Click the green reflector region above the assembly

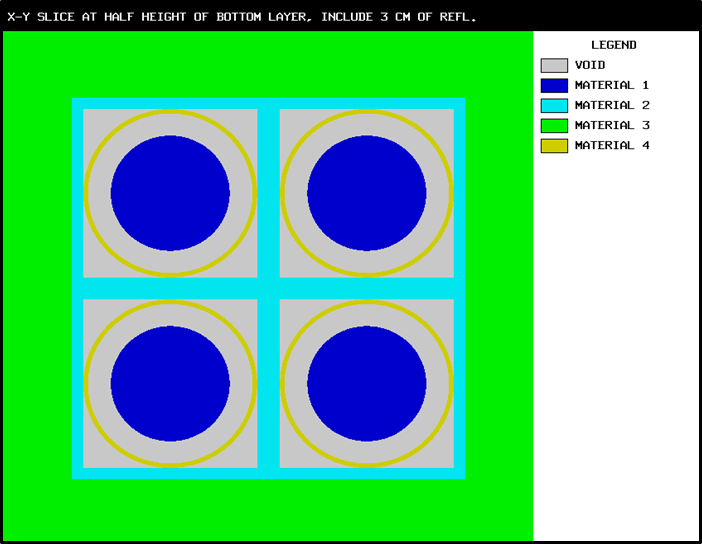(268, 64)
